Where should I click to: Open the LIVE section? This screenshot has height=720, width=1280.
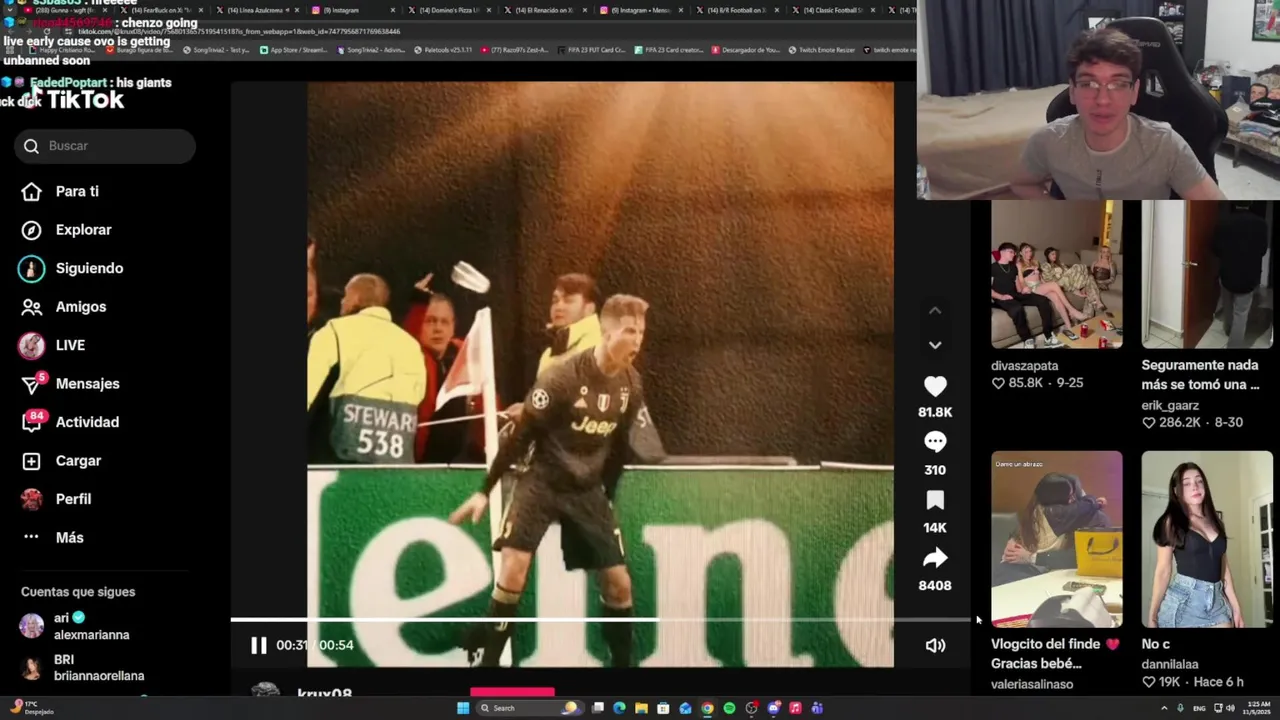click(x=54, y=345)
